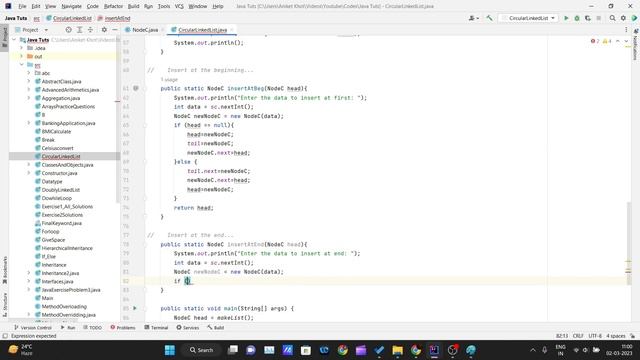Click the gutter icon at insertAtBeg line

(136, 88)
